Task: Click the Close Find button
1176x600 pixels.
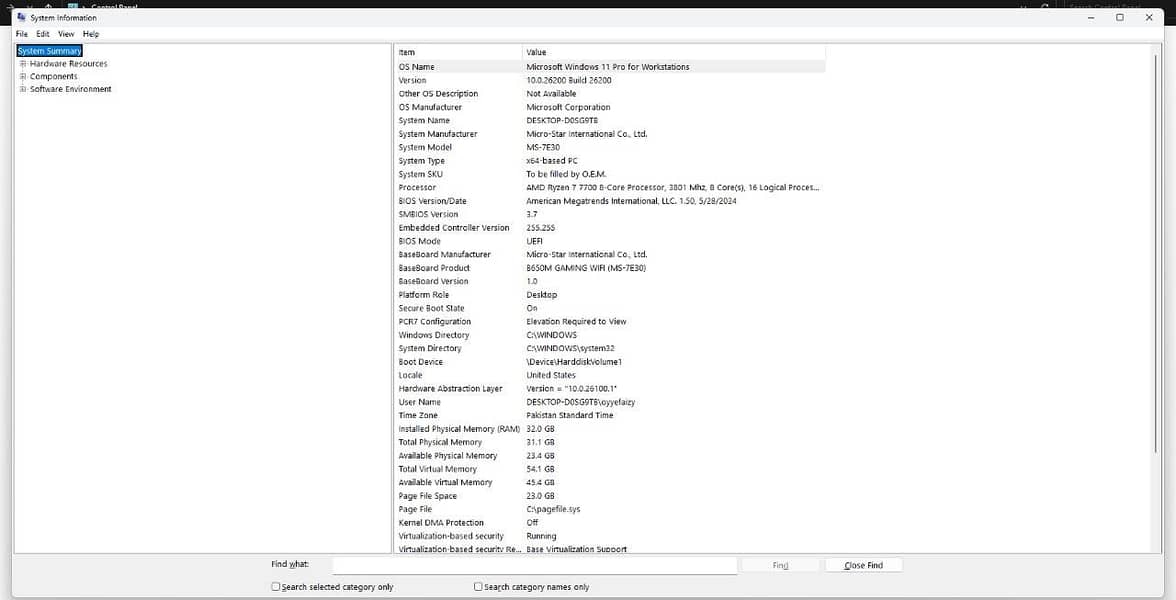Action: pos(863,566)
